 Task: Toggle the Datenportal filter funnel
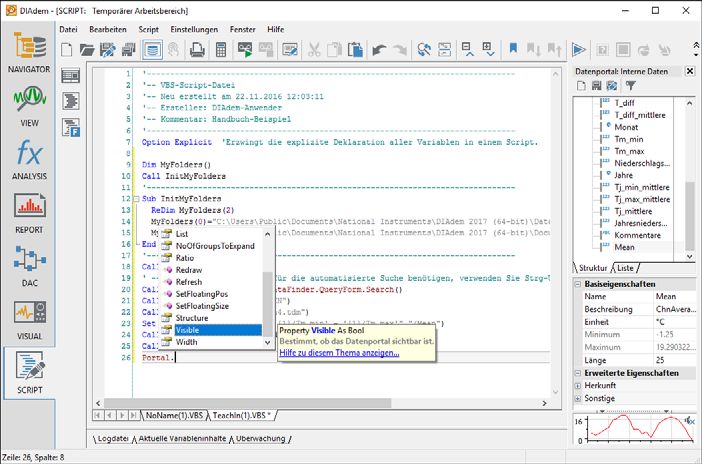click(x=630, y=86)
